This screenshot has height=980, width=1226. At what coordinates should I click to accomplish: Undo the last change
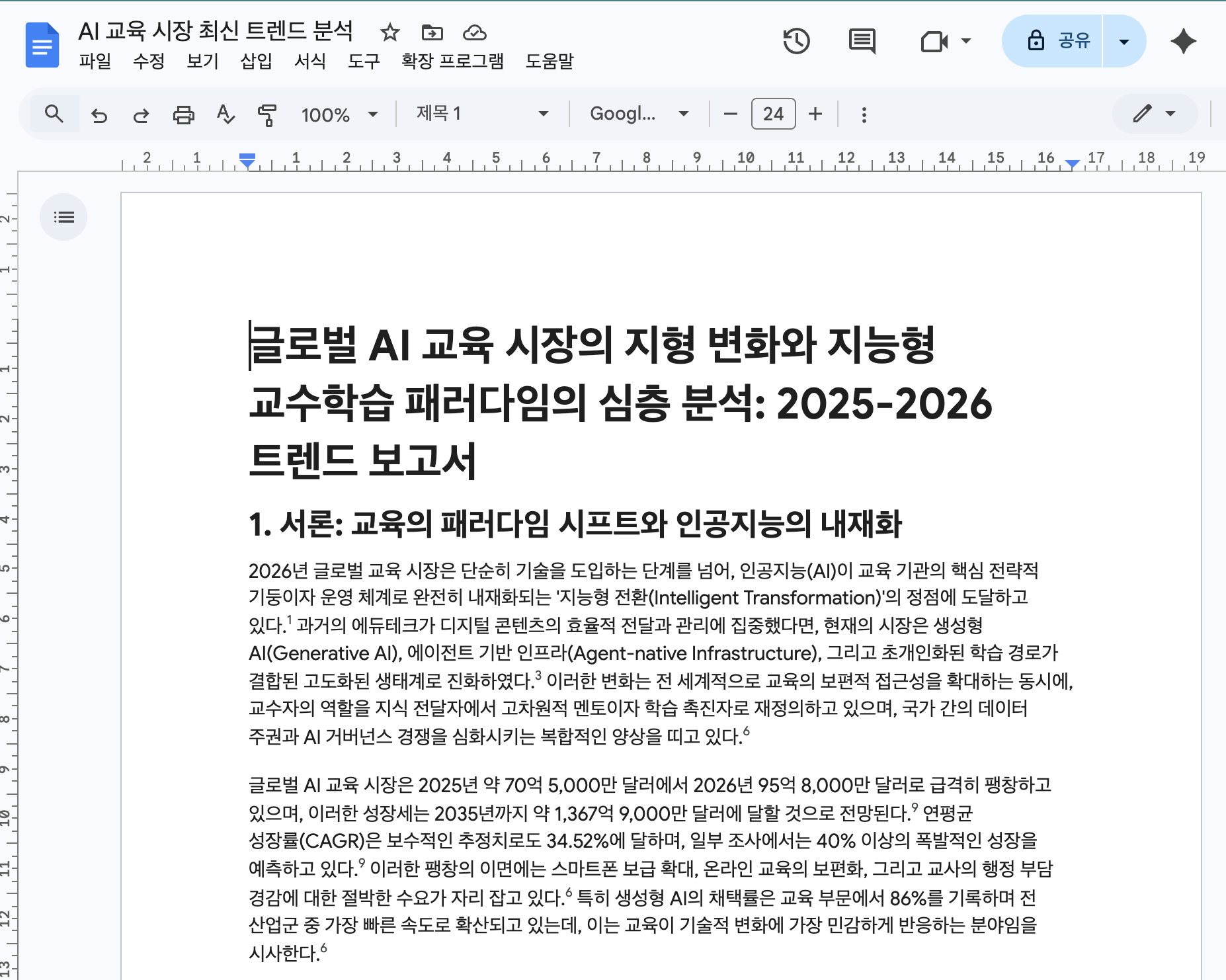pyautogui.click(x=99, y=113)
